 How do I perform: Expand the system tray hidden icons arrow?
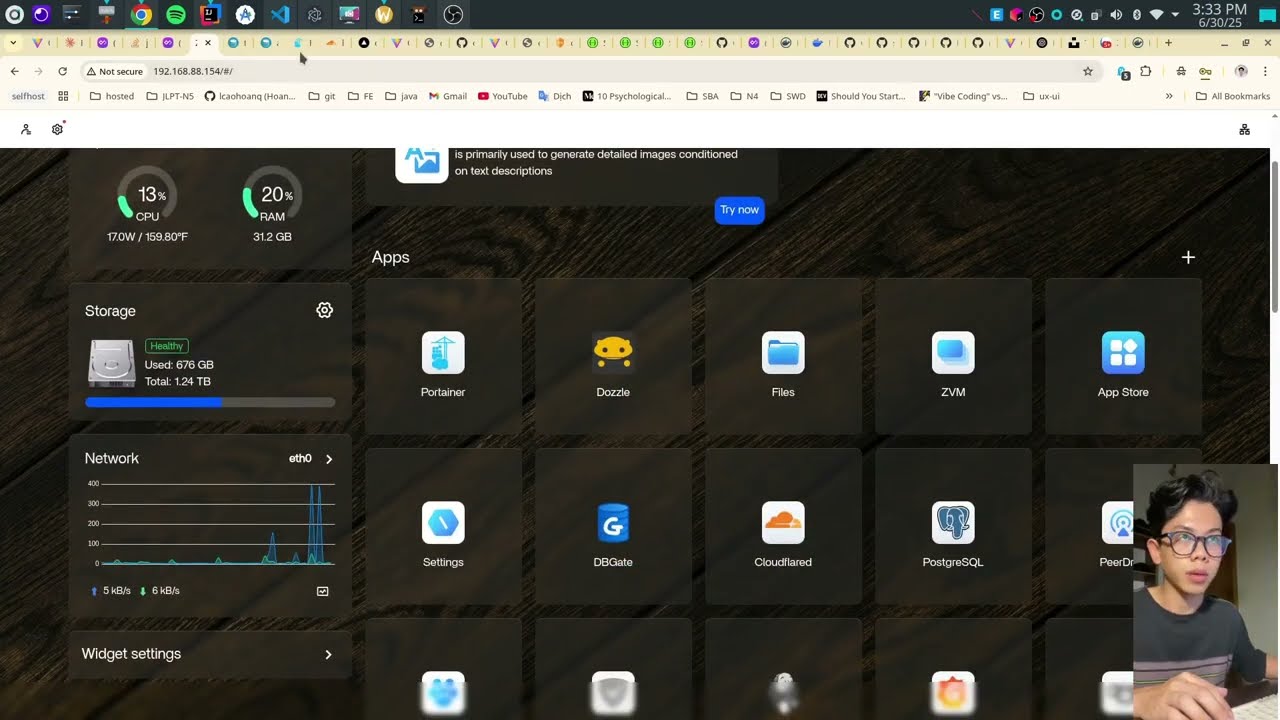tap(1175, 15)
